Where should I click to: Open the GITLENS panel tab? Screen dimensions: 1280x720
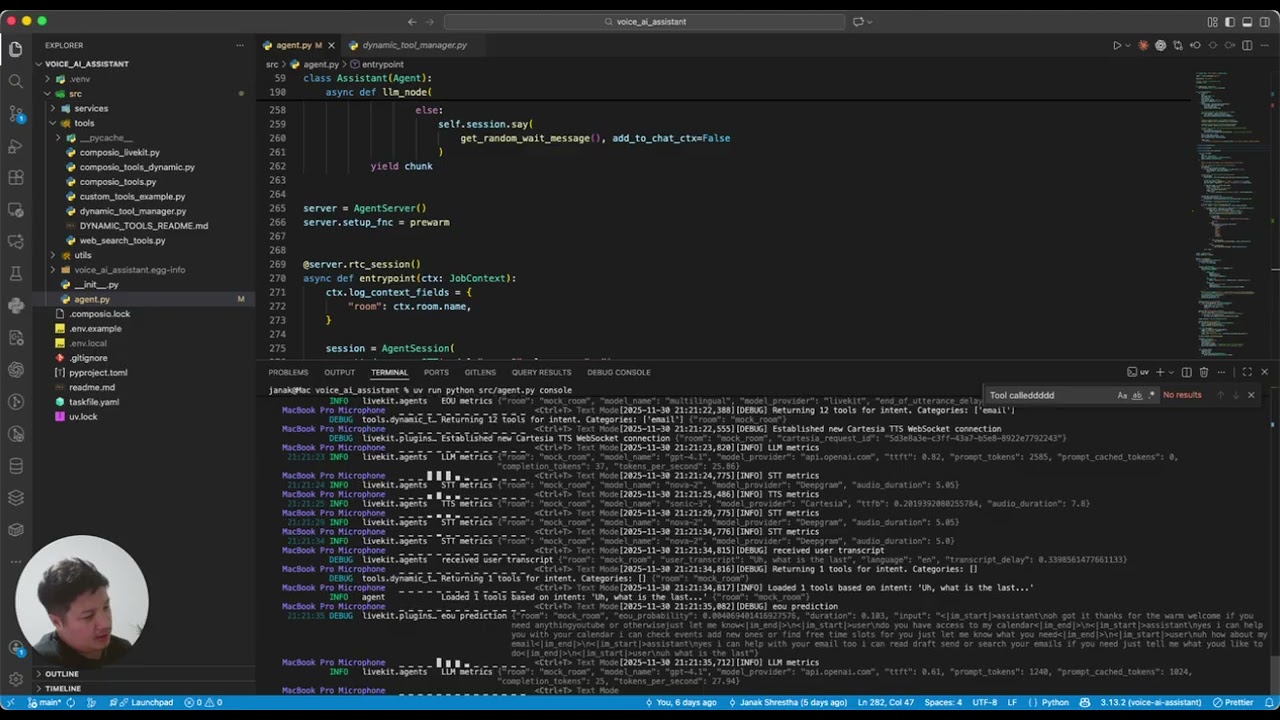click(480, 372)
